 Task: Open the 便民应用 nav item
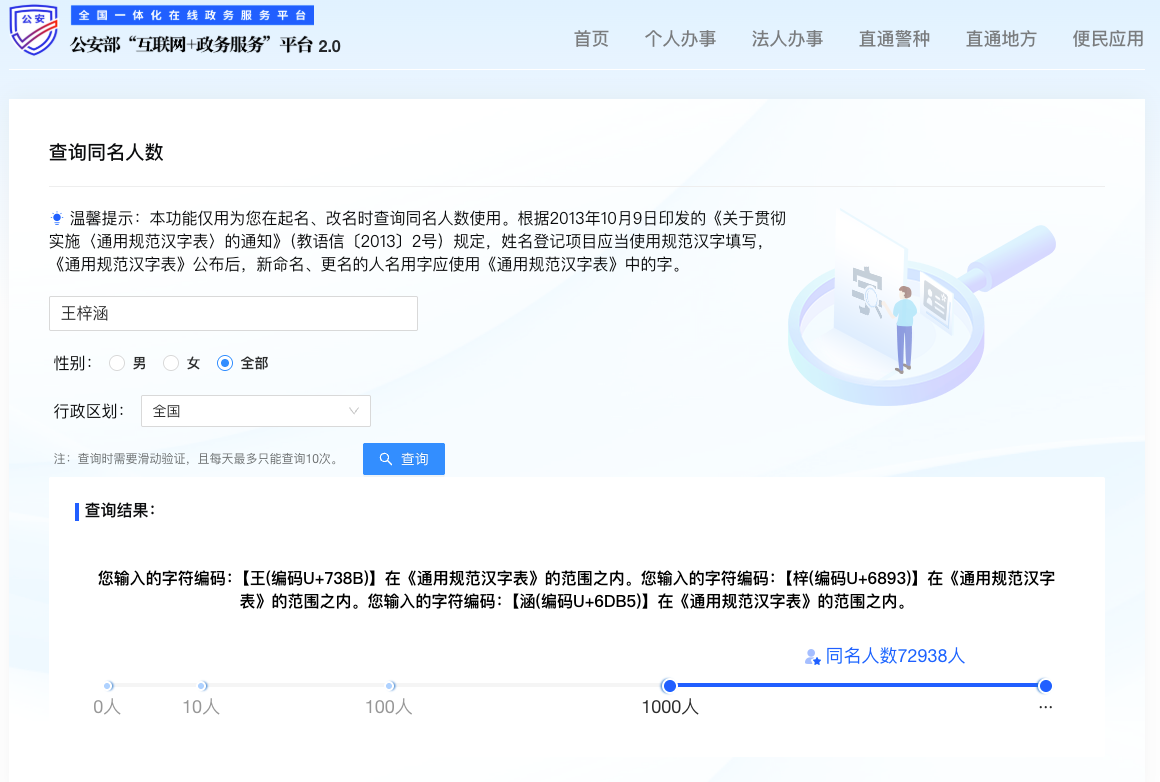coord(1108,38)
